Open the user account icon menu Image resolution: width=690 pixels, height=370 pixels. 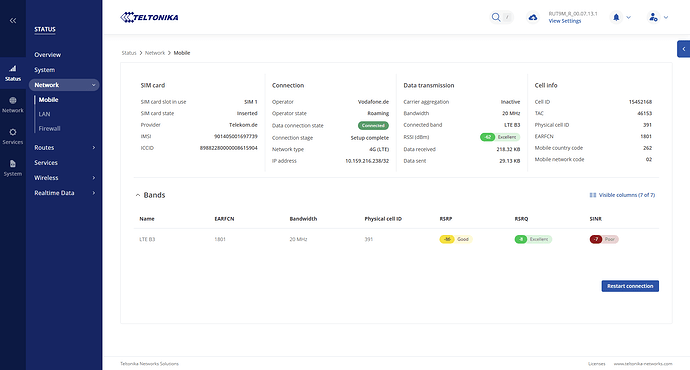tap(653, 17)
